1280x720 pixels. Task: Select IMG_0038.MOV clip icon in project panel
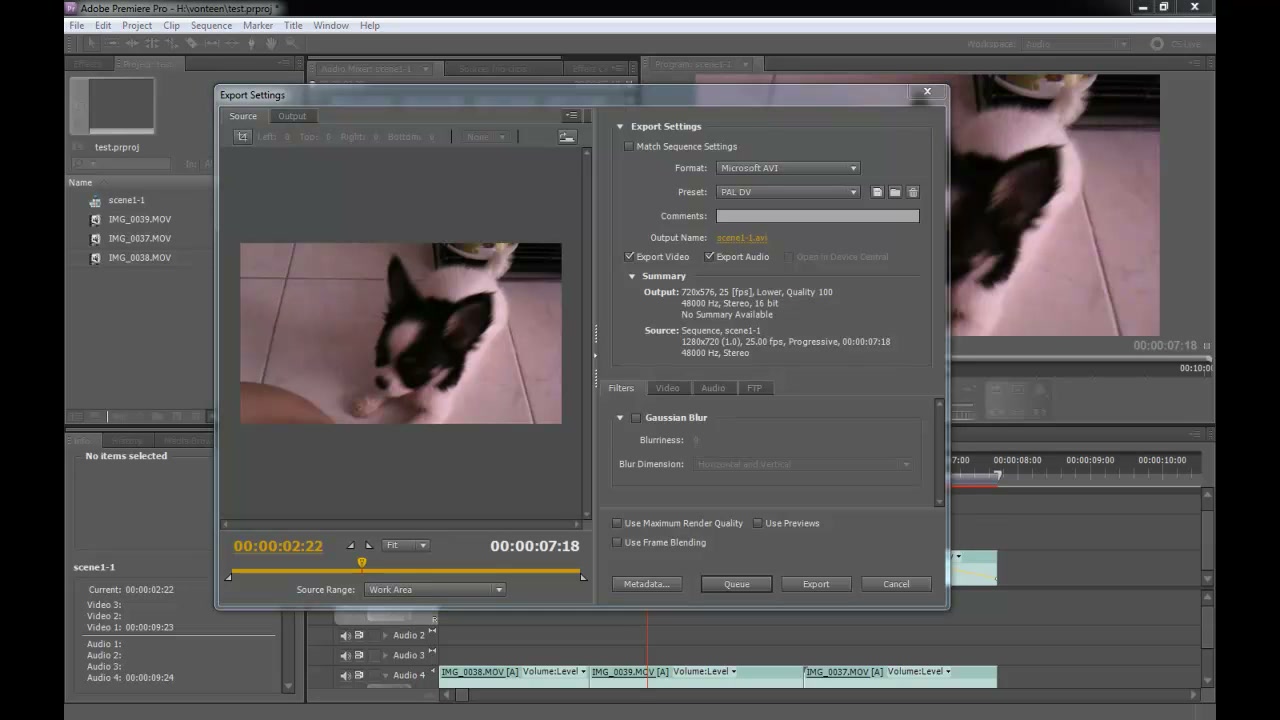tap(95, 258)
